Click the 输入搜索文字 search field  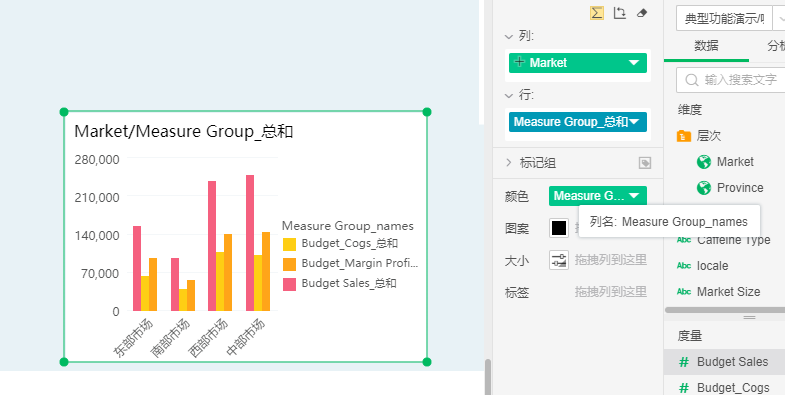tap(731, 80)
